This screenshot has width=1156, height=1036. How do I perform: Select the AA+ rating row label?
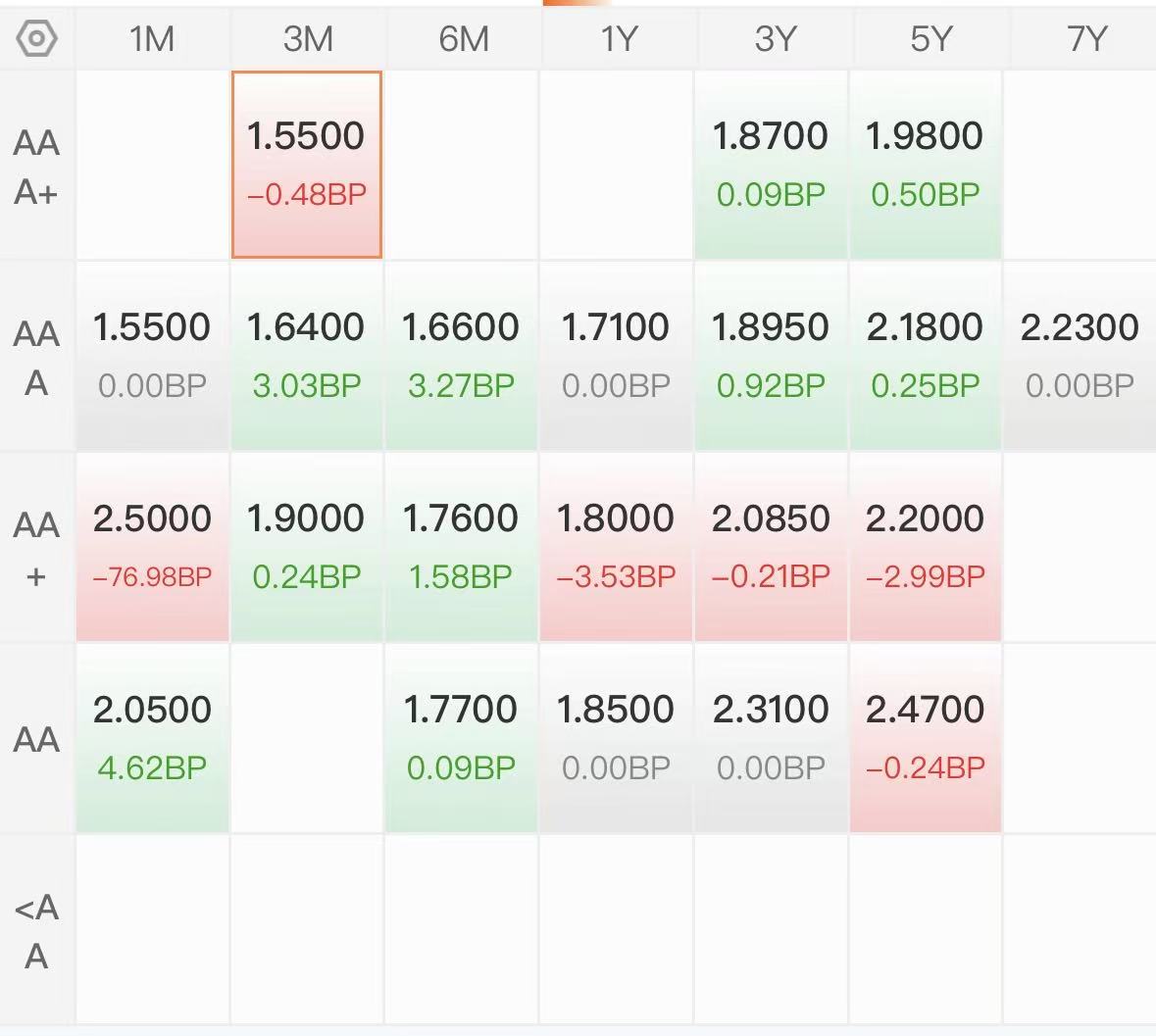pos(36,549)
